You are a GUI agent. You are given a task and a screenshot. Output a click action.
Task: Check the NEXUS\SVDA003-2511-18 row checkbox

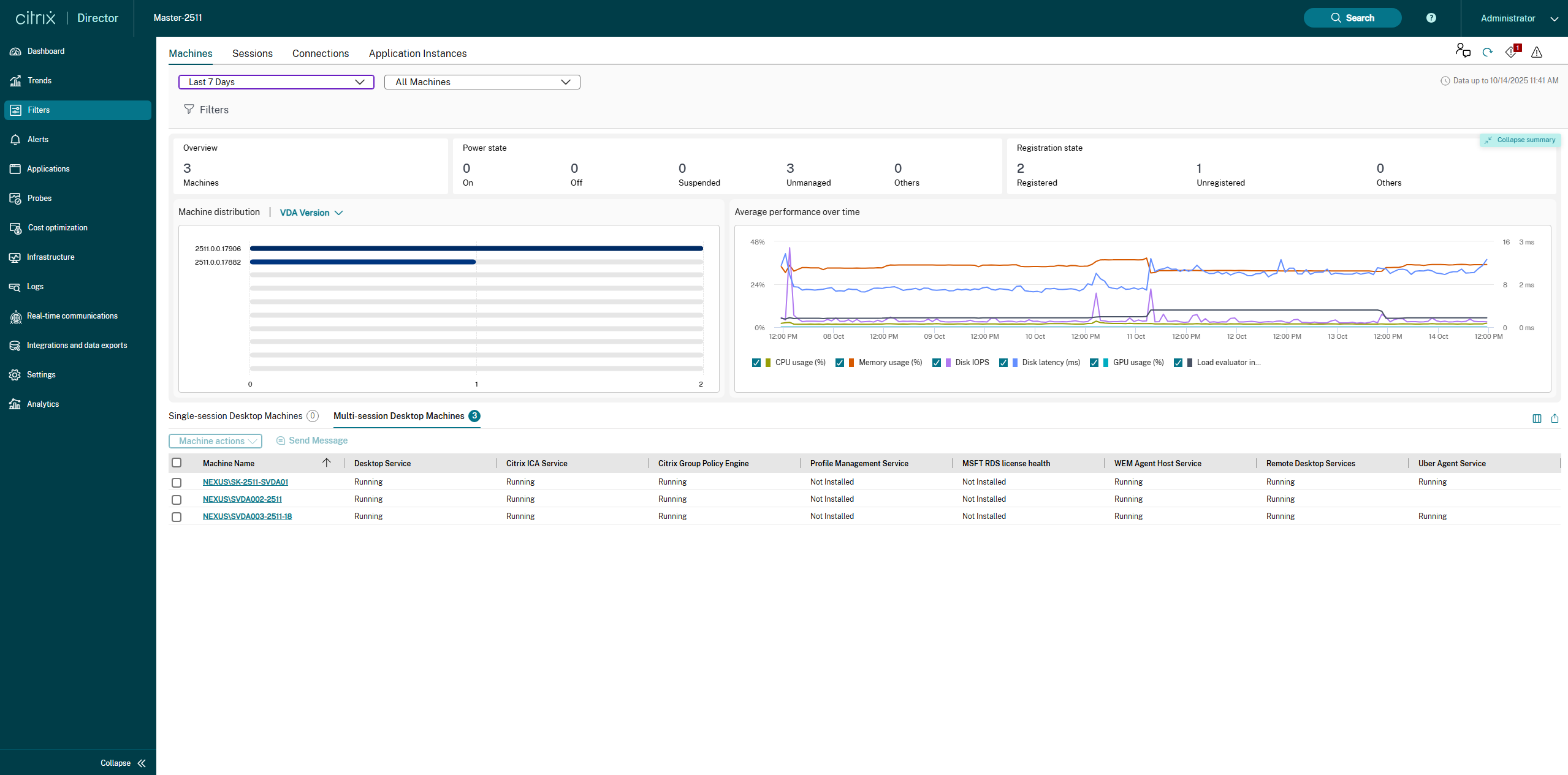(177, 517)
